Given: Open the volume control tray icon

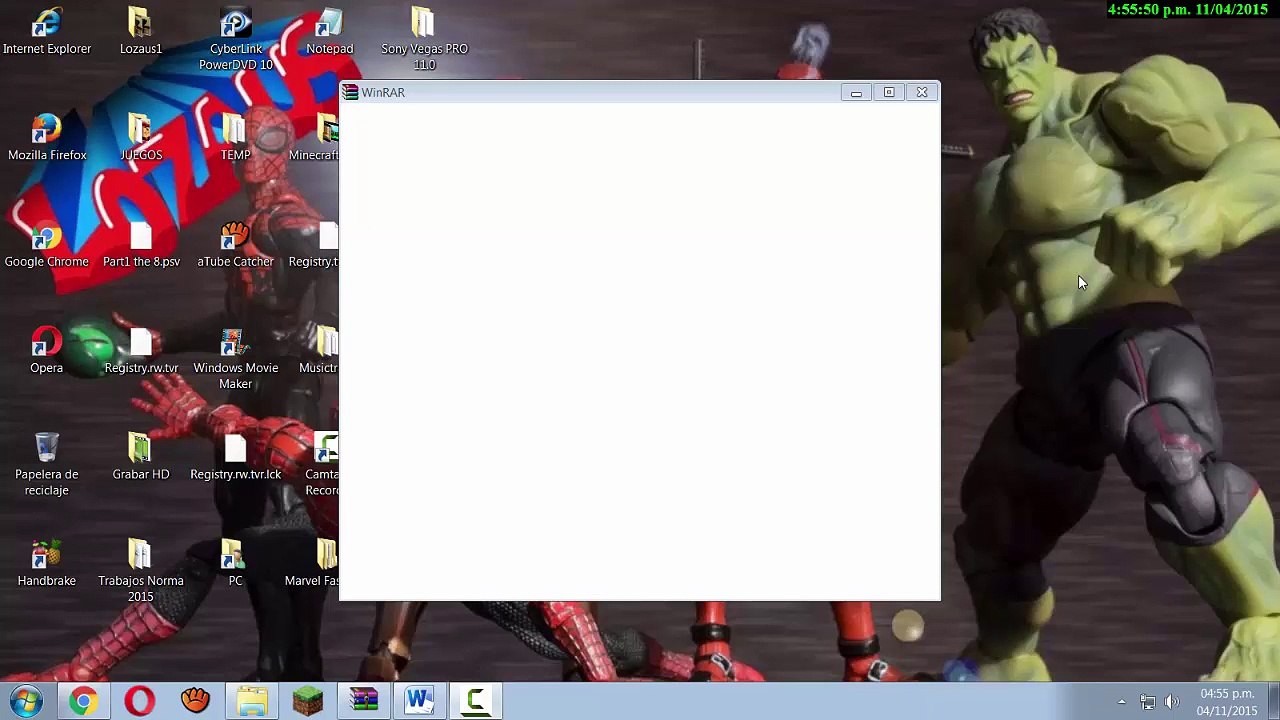Looking at the screenshot, I should (1172, 702).
